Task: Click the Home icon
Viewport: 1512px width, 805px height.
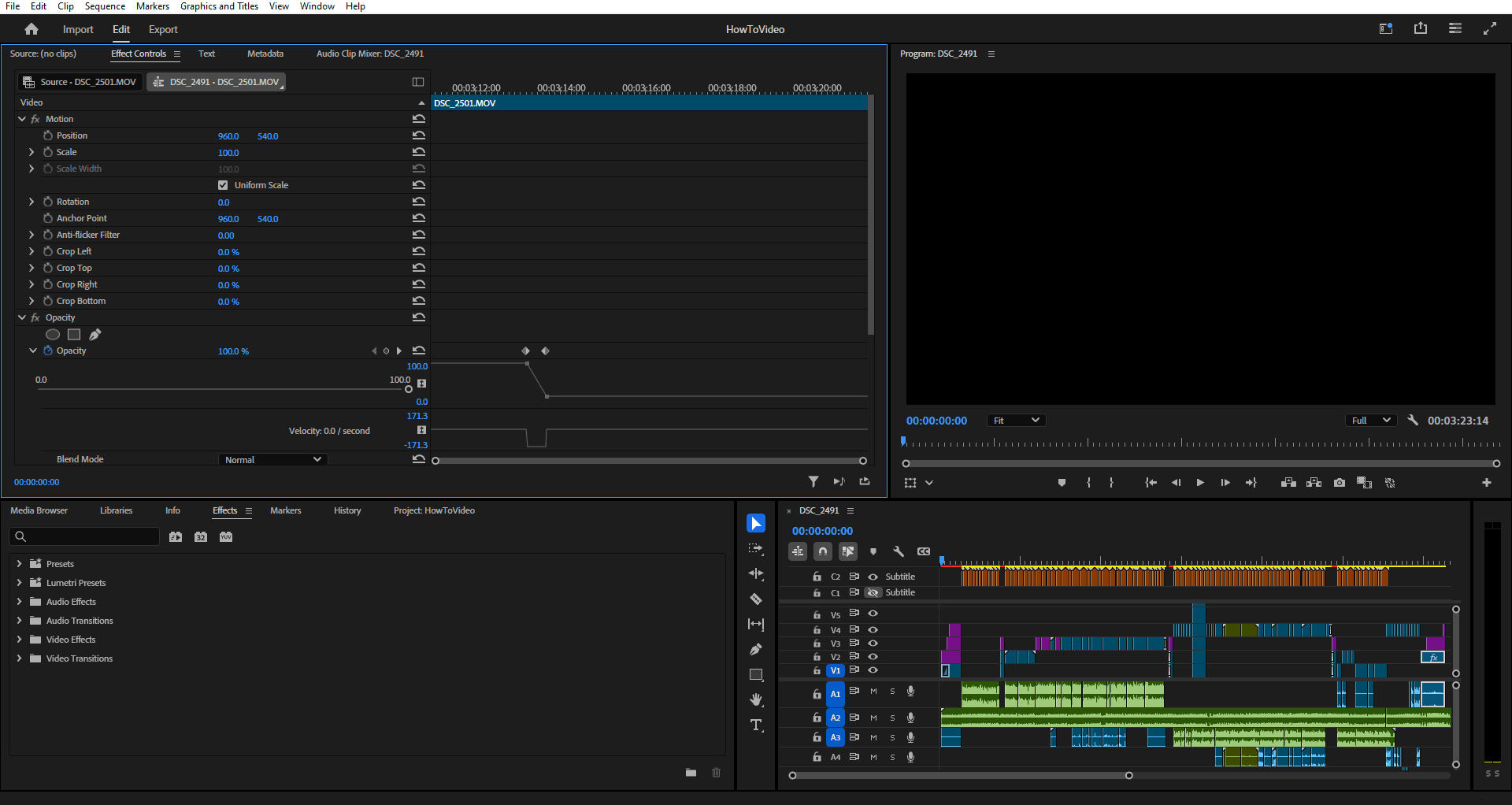Action: tap(31, 29)
